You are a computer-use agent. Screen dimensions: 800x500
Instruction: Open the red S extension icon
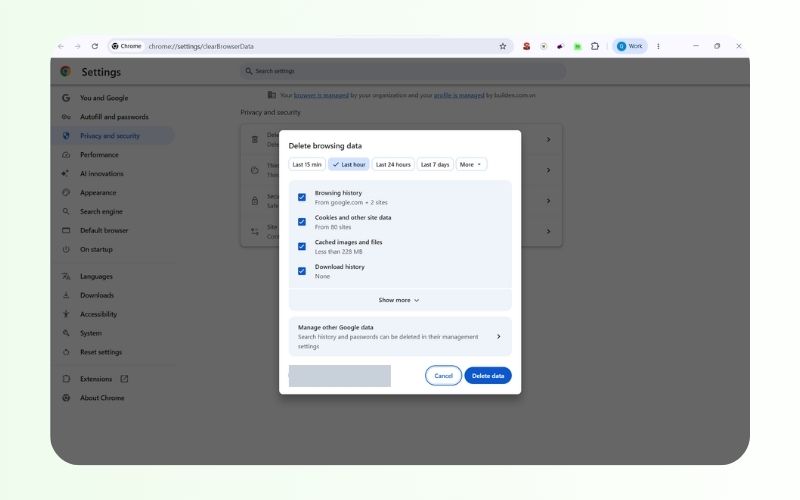pos(527,46)
